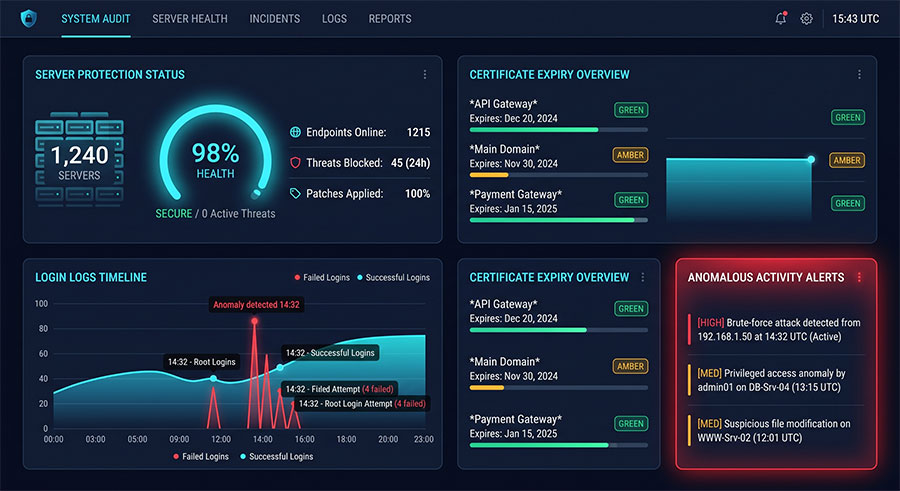
Task: Click GREEN badge for Payment Gateway in top panel
Action: click(x=631, y=200)
